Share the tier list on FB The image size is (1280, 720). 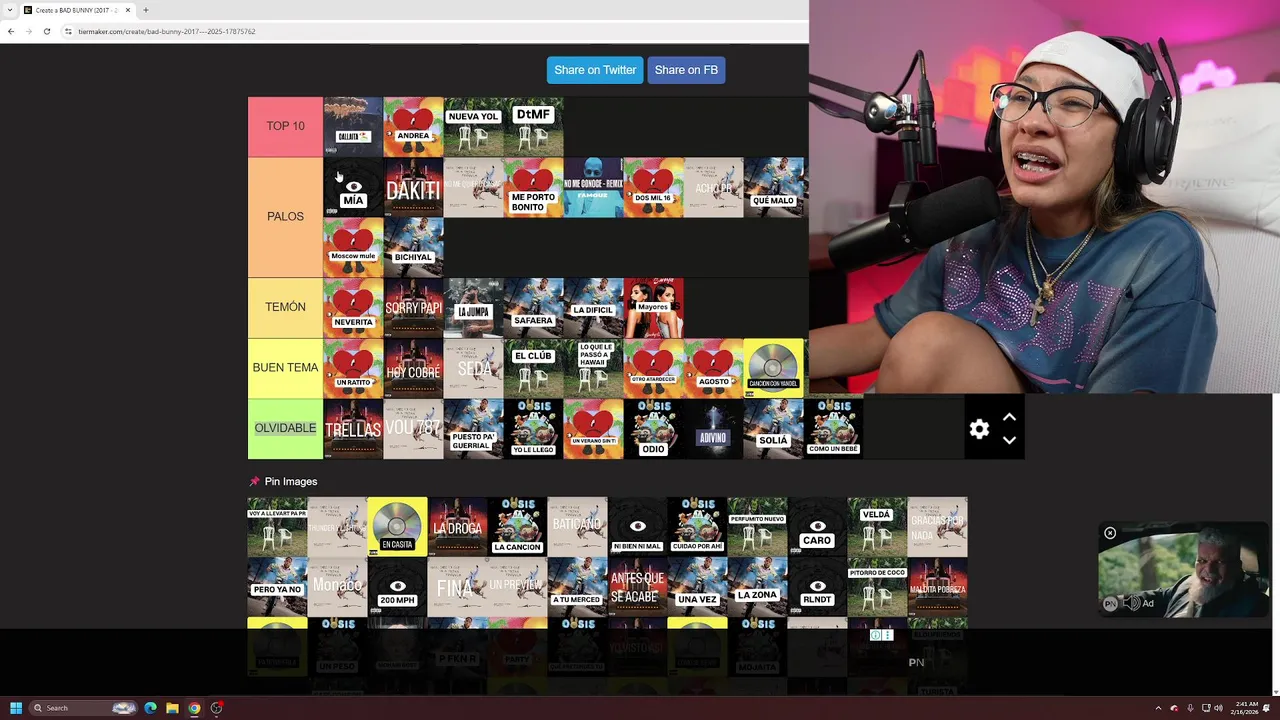tap(686, 70)
